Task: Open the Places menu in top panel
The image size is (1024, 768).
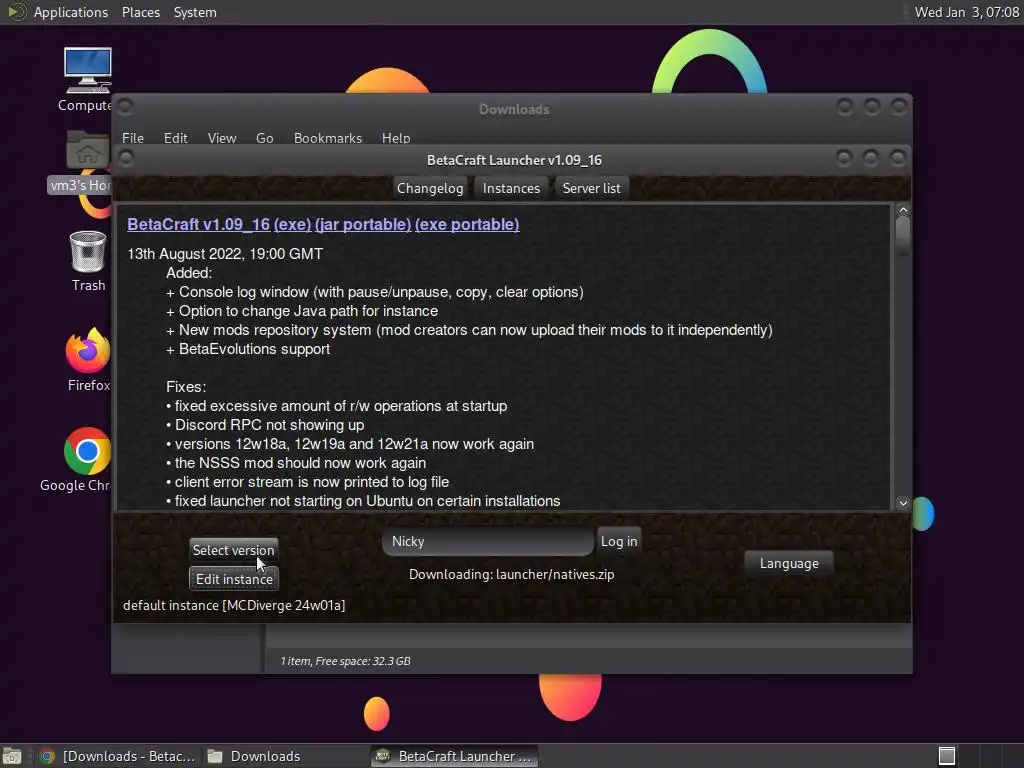Action: click(x=140, y=12)
